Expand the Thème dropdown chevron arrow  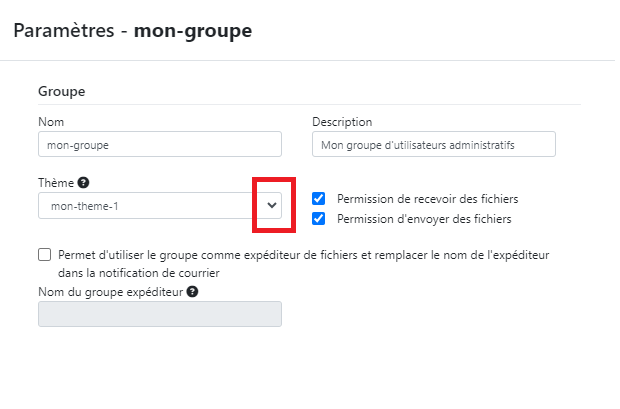coord(272,205)
